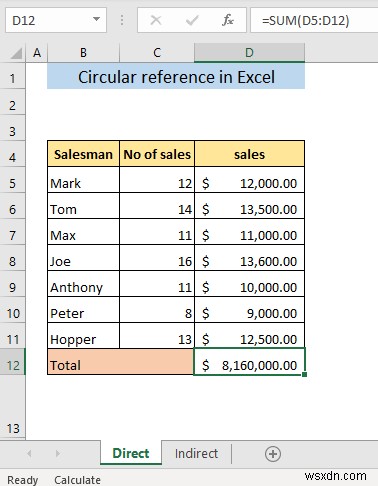Select the $12,000.00 sales cell
Screen dimensions: 378x486
coord(249,180)
